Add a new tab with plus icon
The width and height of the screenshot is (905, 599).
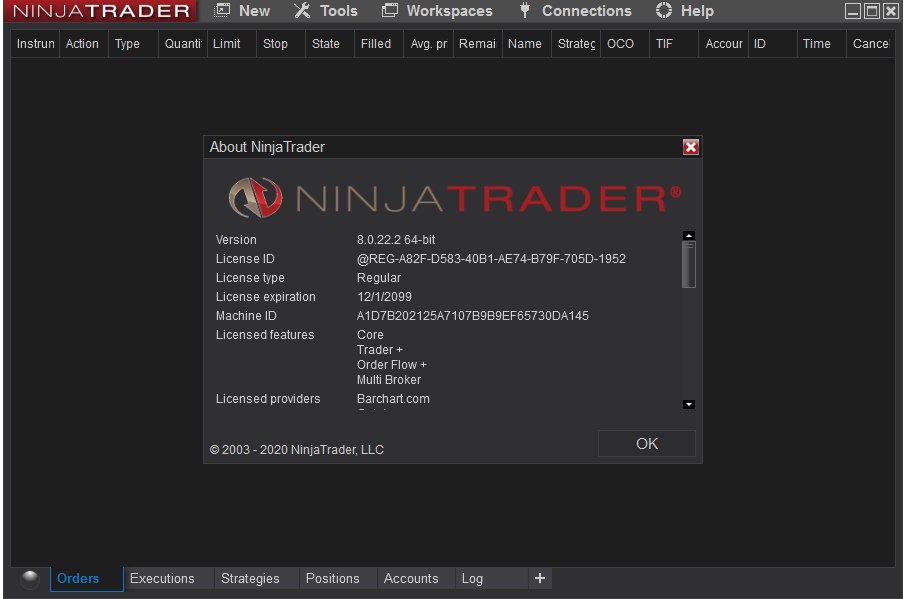coord(540,578)
